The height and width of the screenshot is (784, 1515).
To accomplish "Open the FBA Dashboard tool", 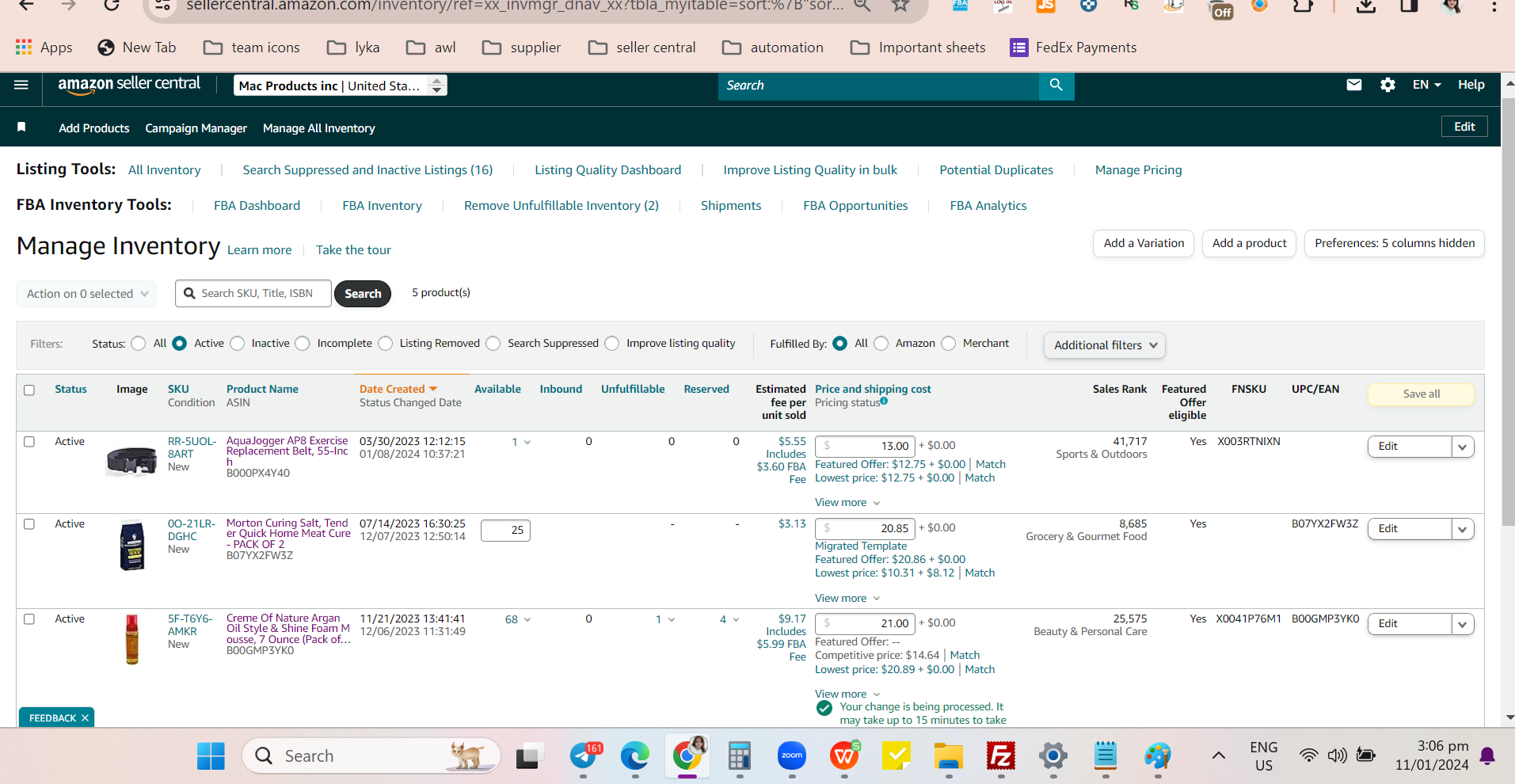I will (x=257, y=206).
